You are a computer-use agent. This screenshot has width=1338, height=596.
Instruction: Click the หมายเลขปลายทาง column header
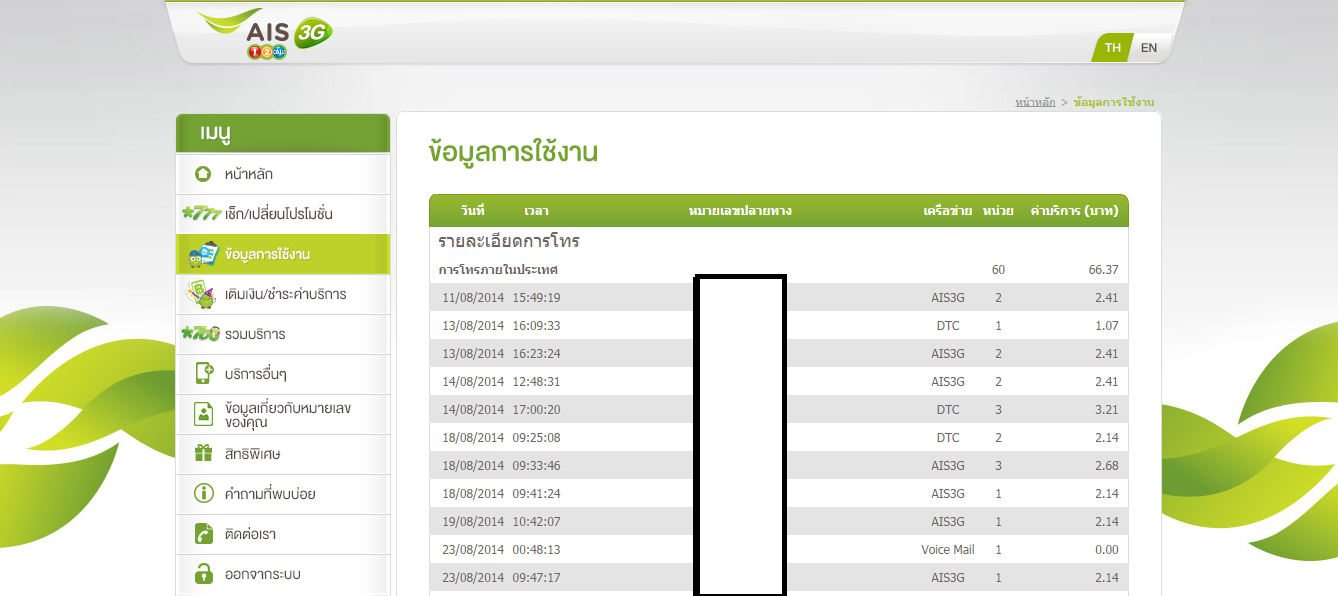[x=740, y=211]
